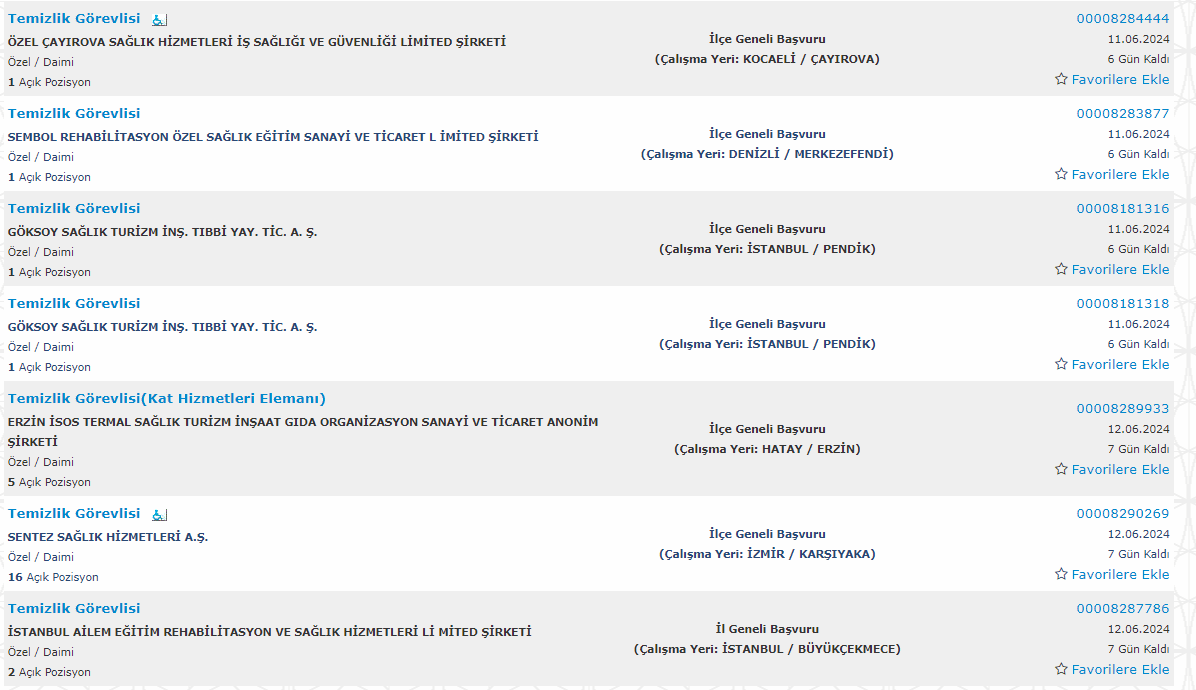Click the star icon for listing 00008181318
The height and width of the screenshot is (690, 1196).
pyautogui.click(x=1061, y=364)
